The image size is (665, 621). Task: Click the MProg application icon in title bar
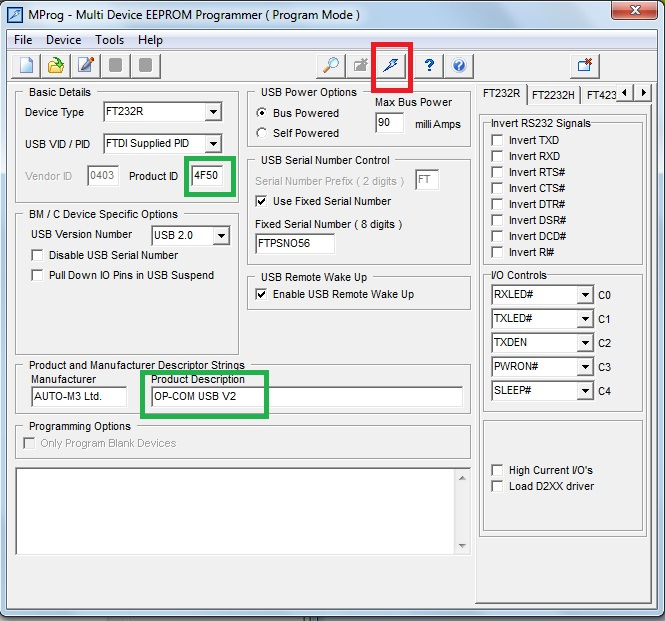[15, 15]
